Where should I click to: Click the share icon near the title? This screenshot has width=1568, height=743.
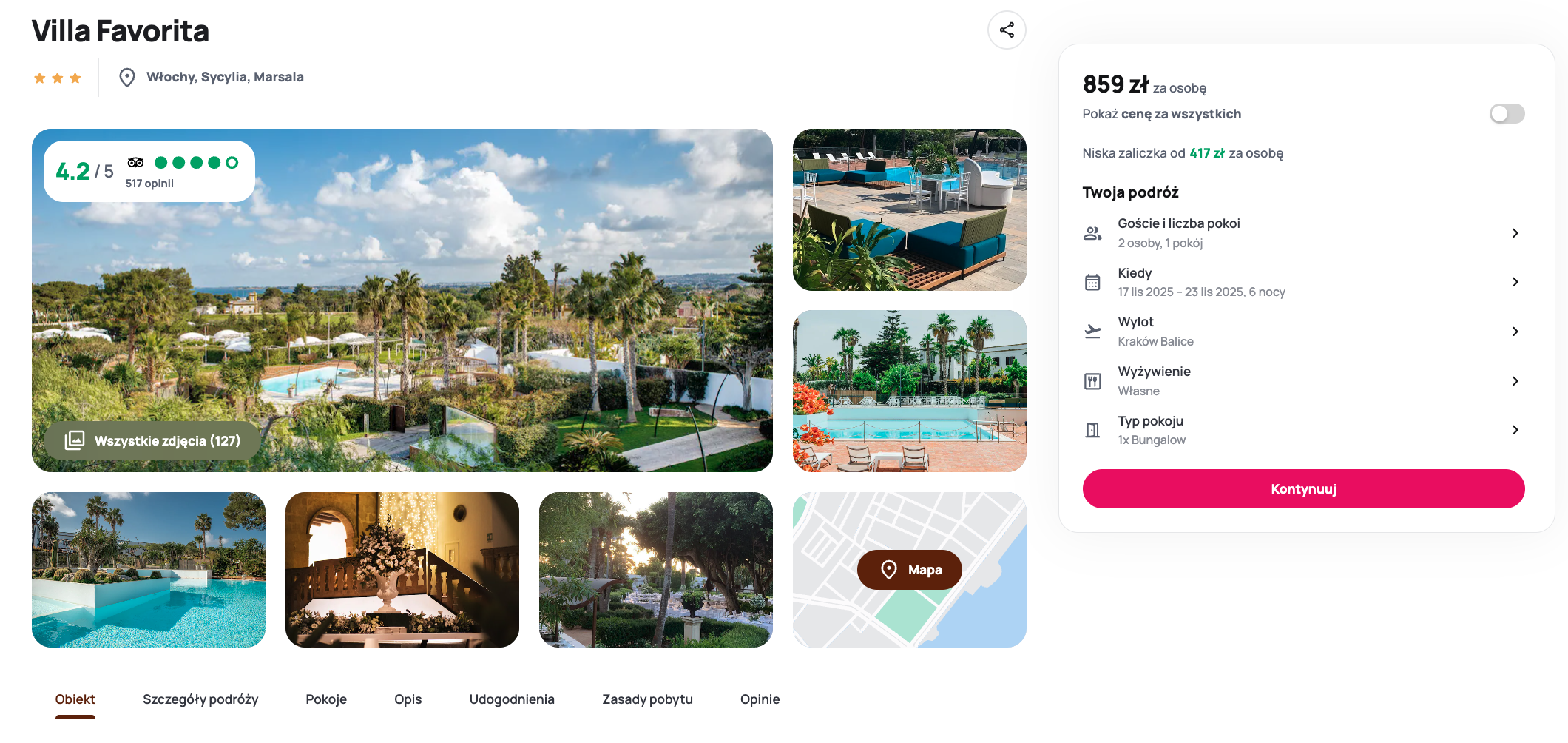[x=1007, y=30]
